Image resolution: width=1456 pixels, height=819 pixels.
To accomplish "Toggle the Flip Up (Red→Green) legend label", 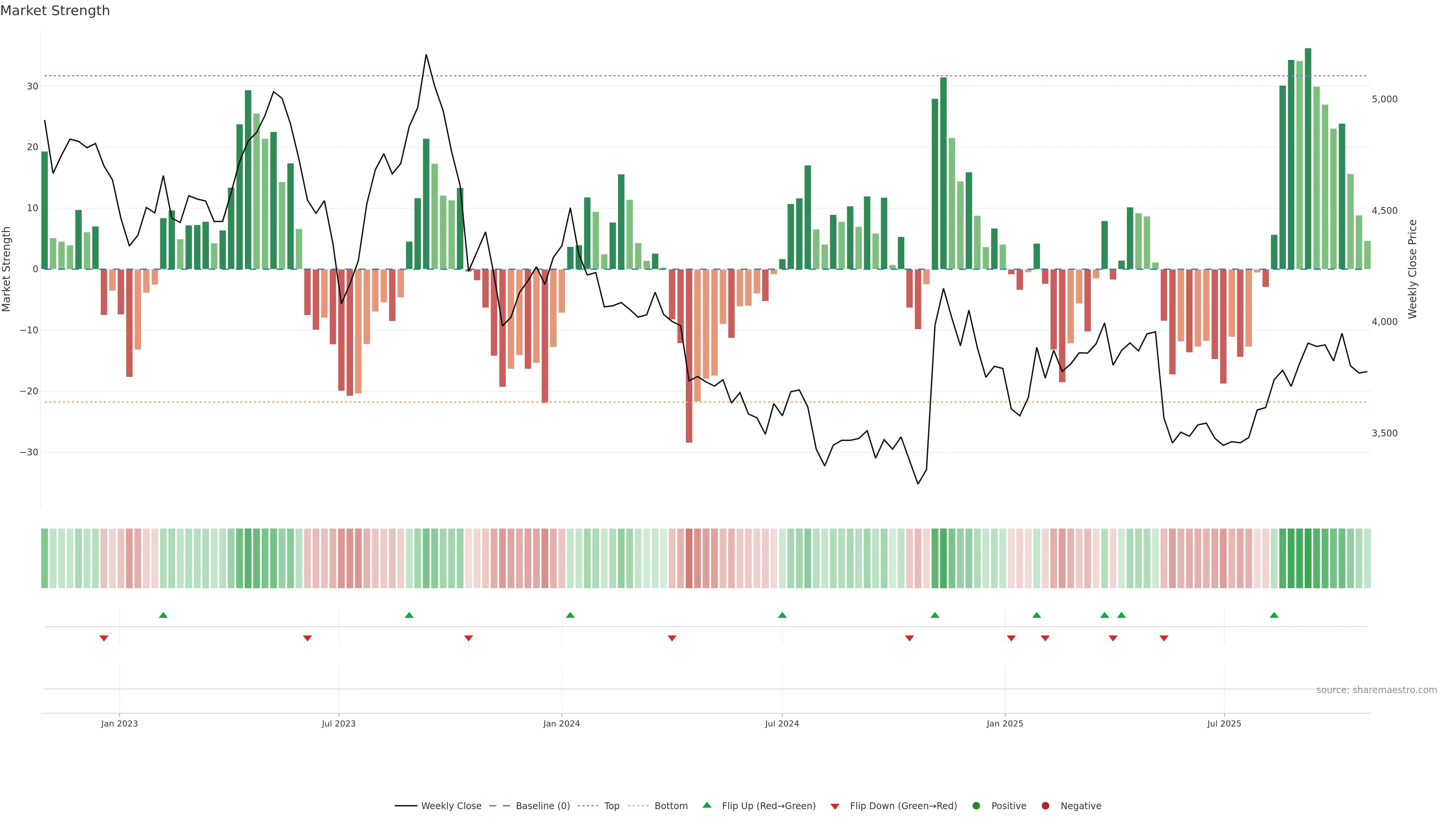I will (x=769, y=805).
